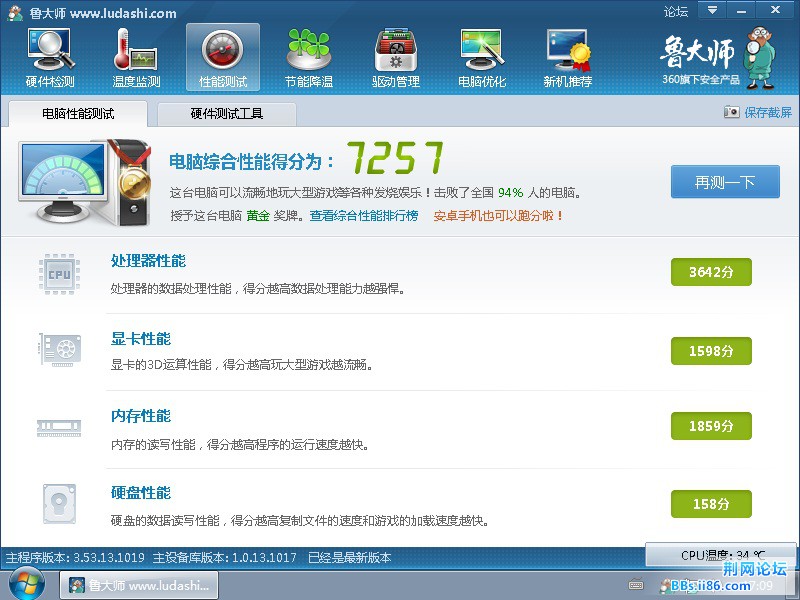Open the title bar dropdown menu arrow

(x=712, y=10)
